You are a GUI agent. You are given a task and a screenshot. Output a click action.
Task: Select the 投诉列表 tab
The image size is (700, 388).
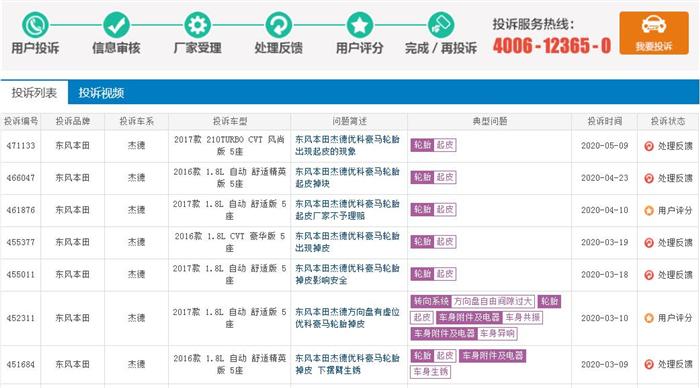(34, 93)
